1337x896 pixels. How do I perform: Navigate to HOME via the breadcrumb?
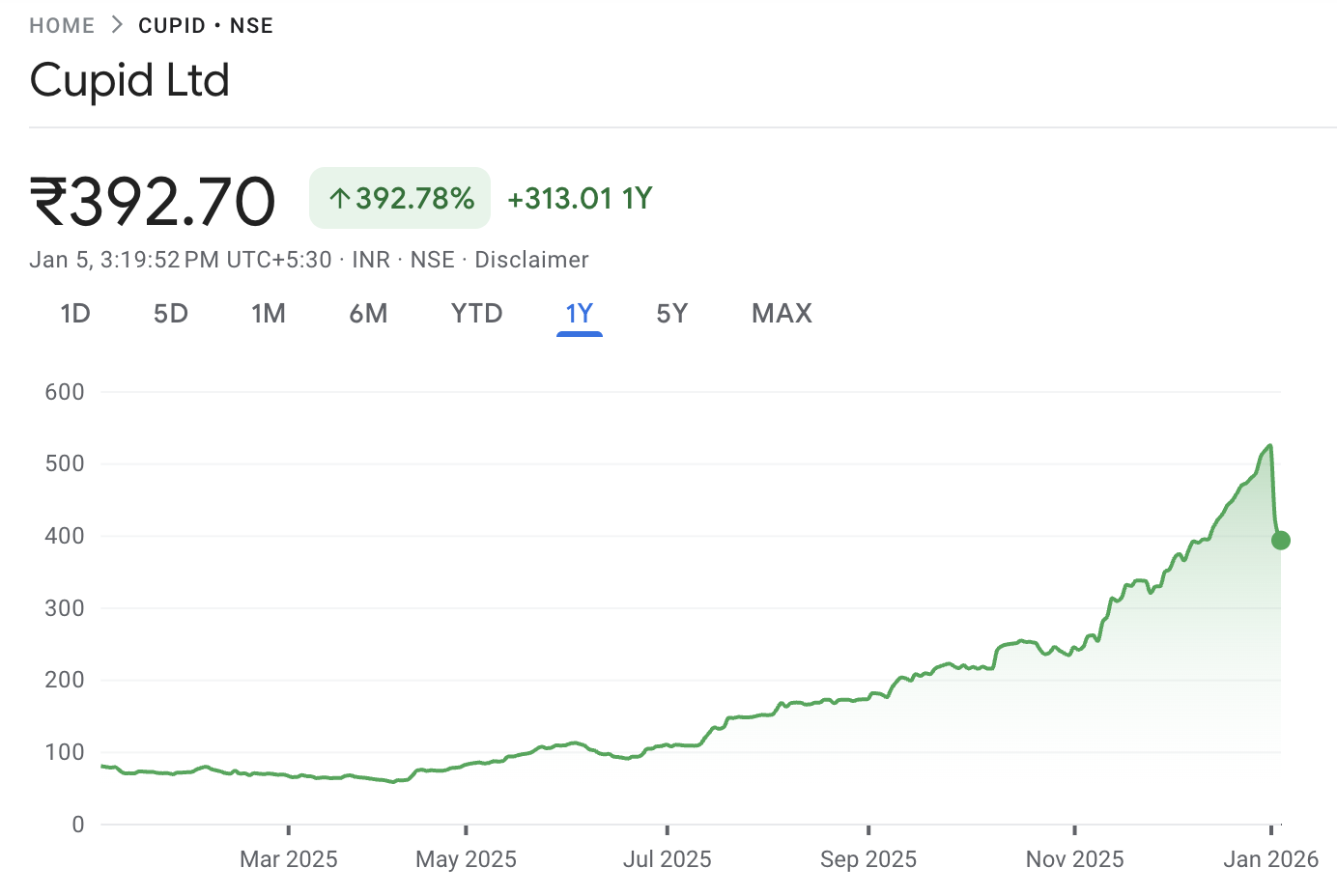[62, 25]
